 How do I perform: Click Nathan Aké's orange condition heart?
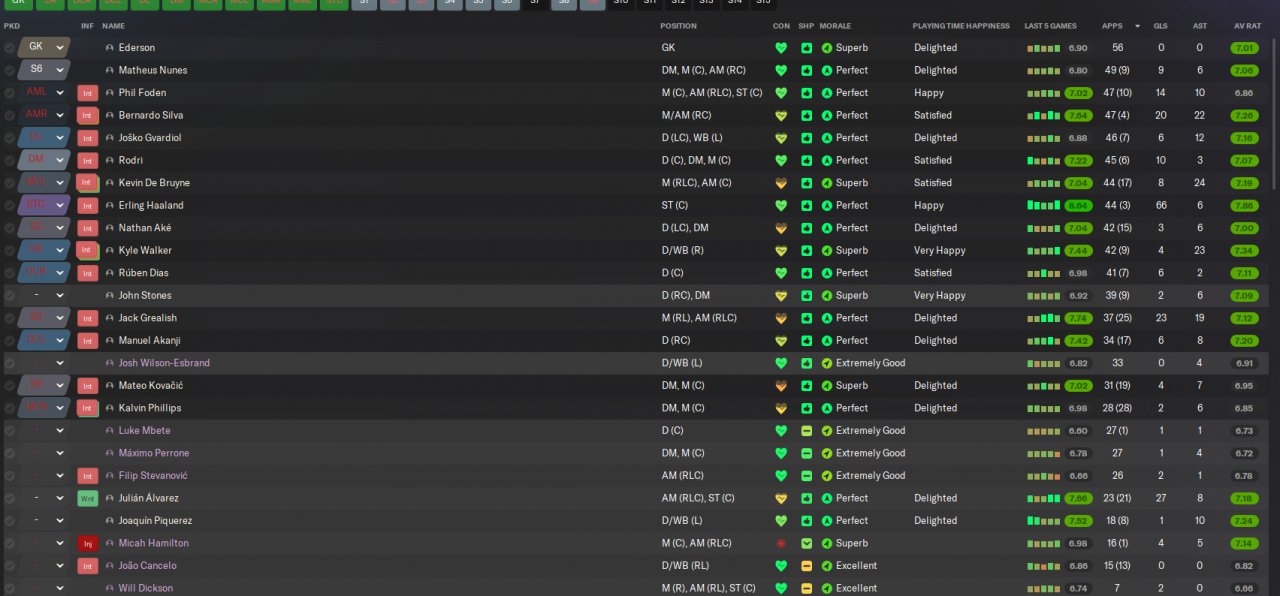pyautogui.click(x=781, y=228)
